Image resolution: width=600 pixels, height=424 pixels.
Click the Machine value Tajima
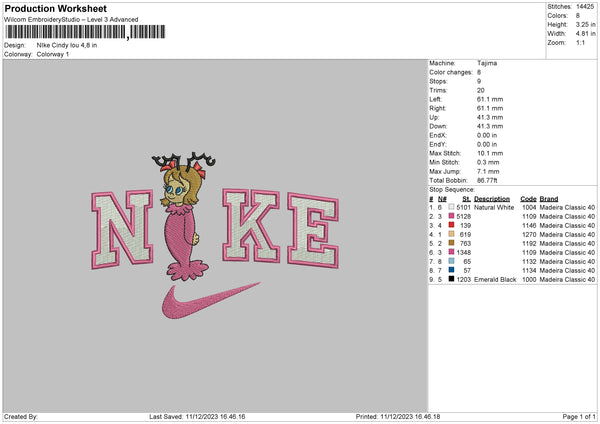[487, 63]
